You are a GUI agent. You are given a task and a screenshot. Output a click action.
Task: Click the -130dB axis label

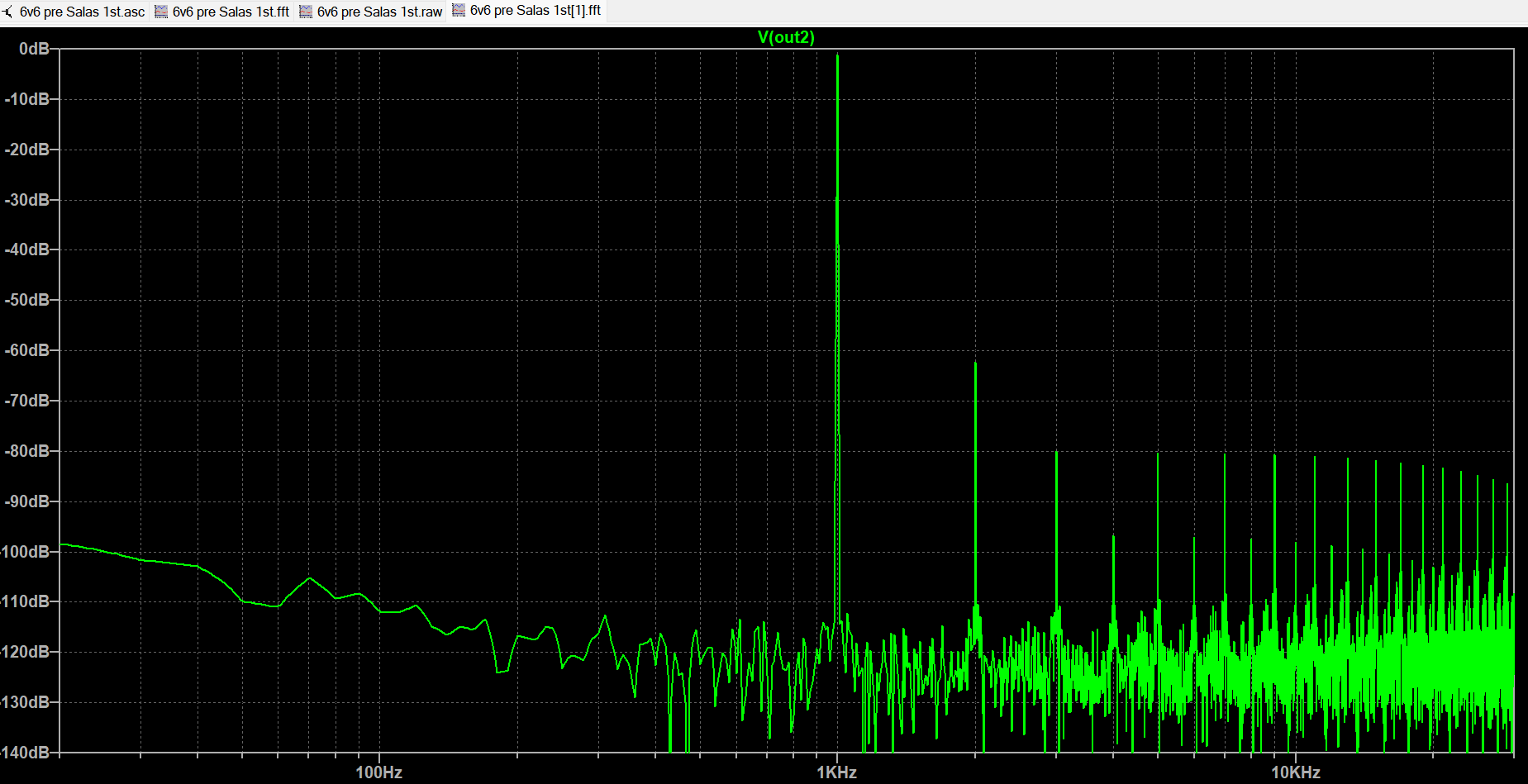(26, 702)
